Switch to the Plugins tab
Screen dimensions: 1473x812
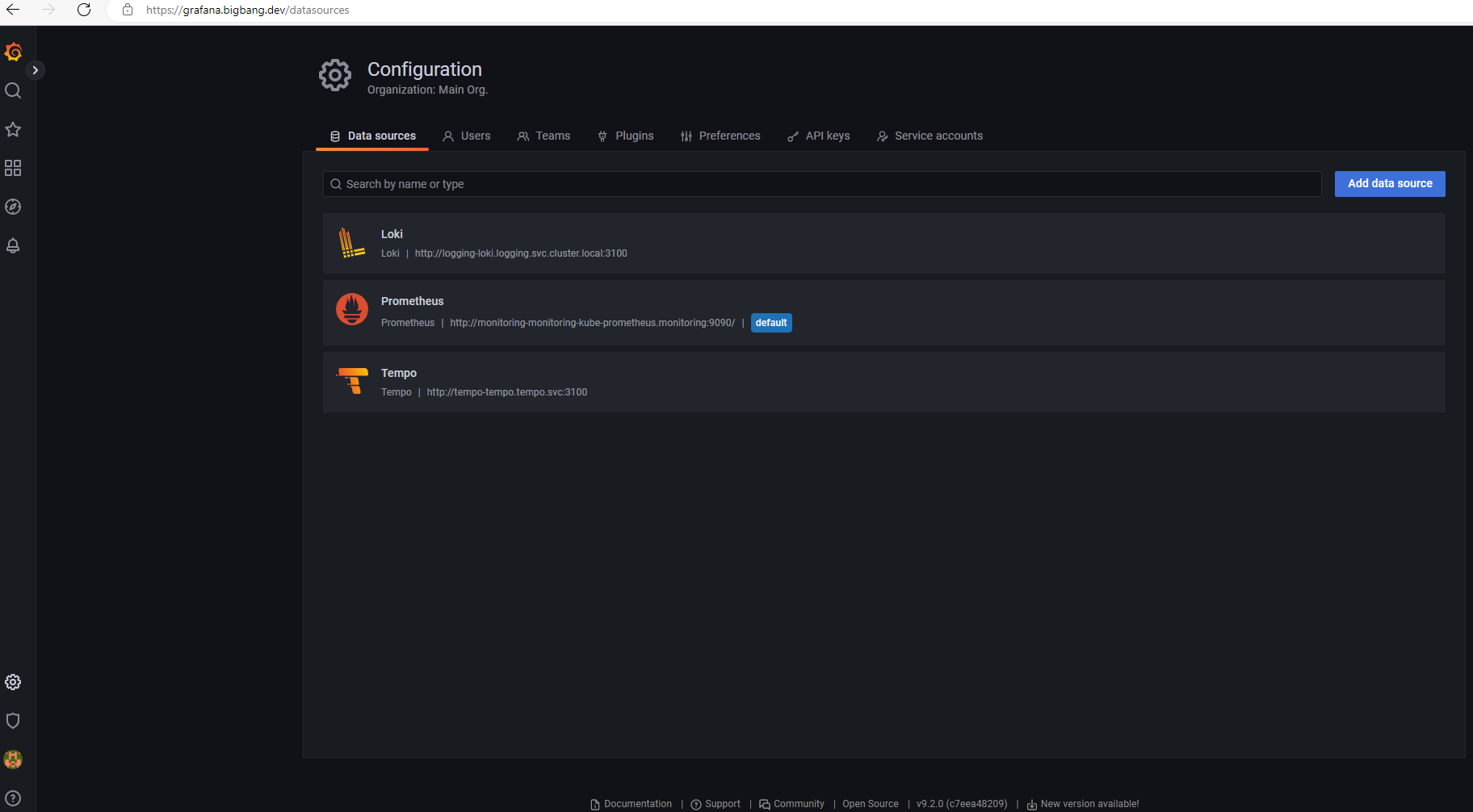tap(626, 136)
